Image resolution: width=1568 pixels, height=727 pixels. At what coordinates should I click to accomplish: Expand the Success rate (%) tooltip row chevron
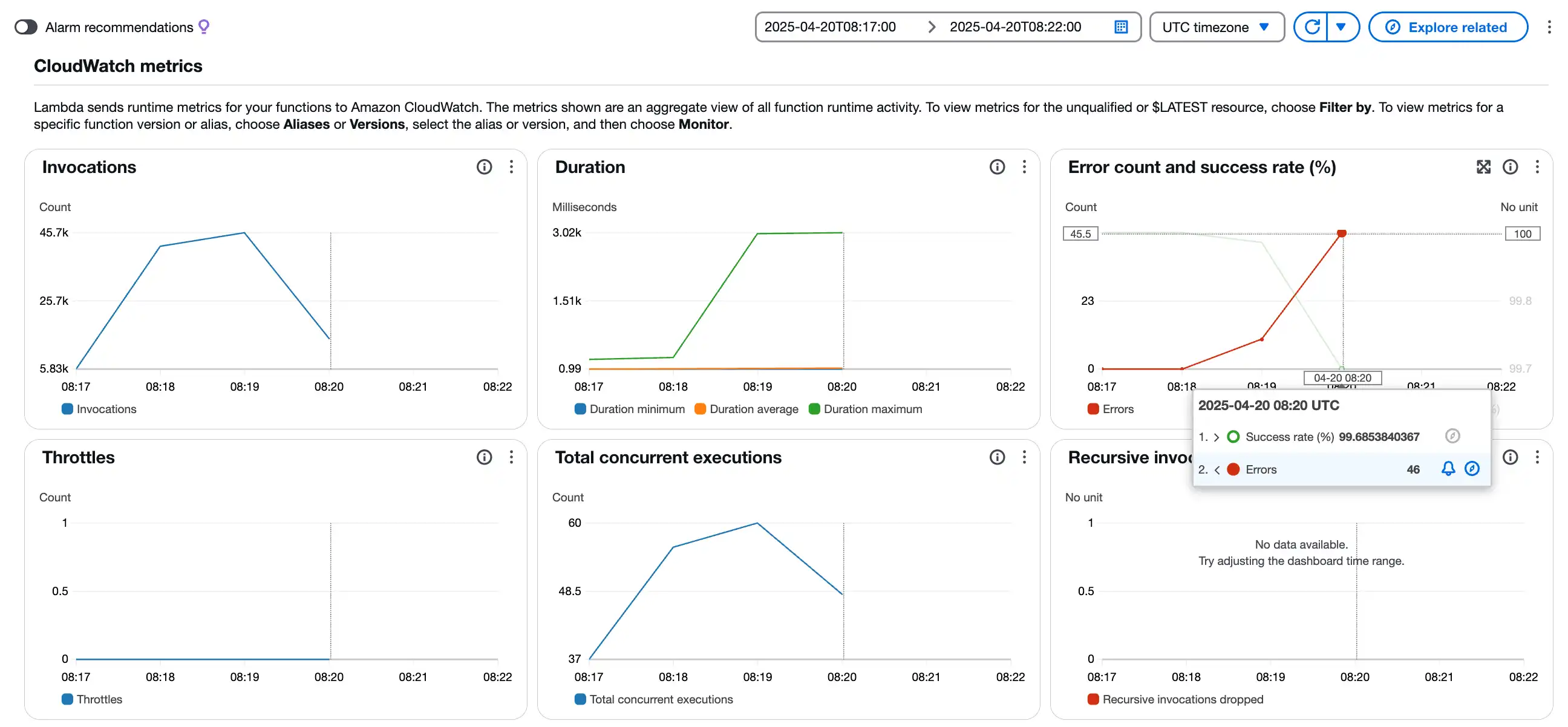pyautogui.click(x=1216, y=437)
